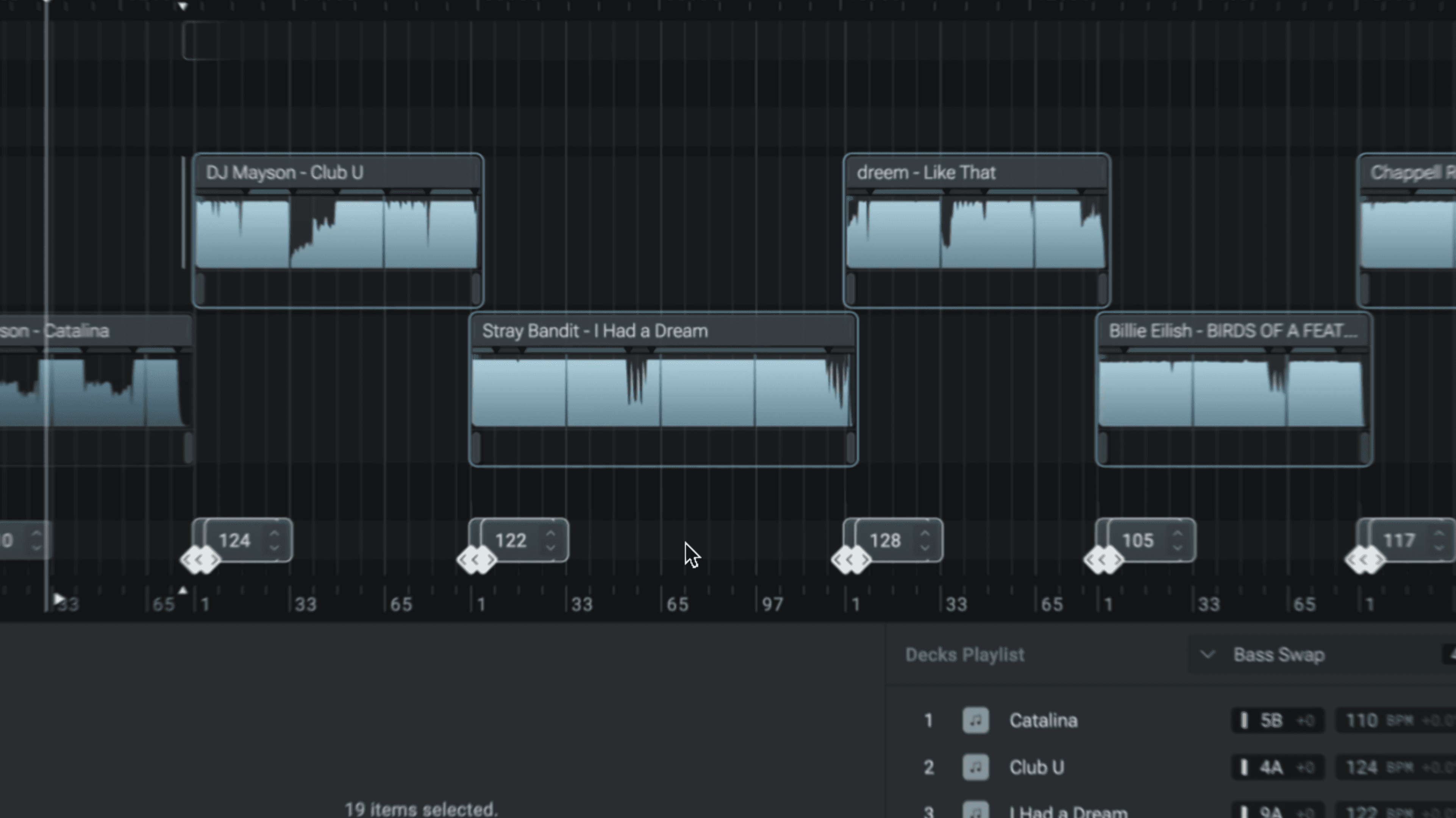
Task: Click the transition diamond marker below 105 BPM
Action: (1103, 560)
